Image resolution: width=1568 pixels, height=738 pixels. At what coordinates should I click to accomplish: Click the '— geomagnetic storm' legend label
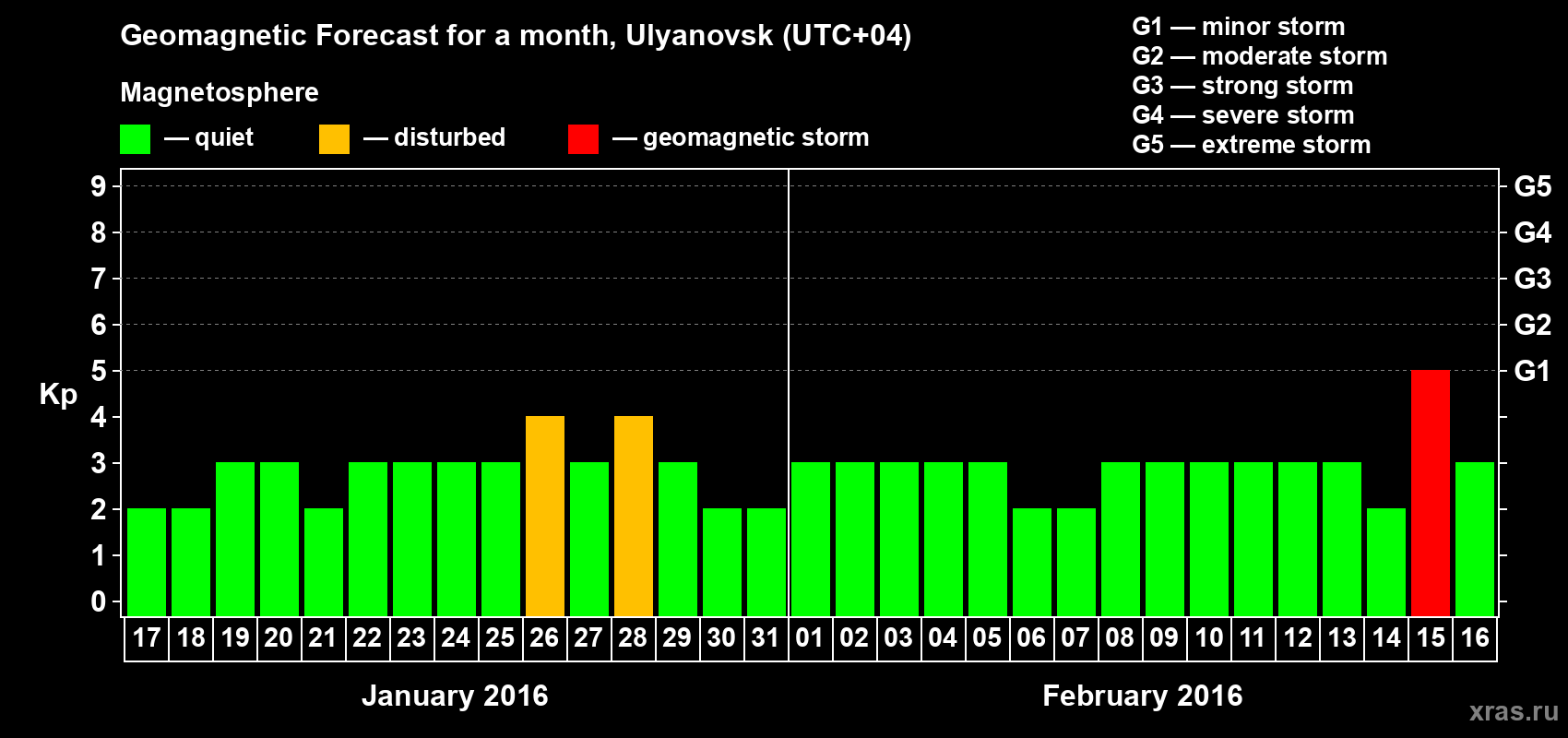[741, 138]
